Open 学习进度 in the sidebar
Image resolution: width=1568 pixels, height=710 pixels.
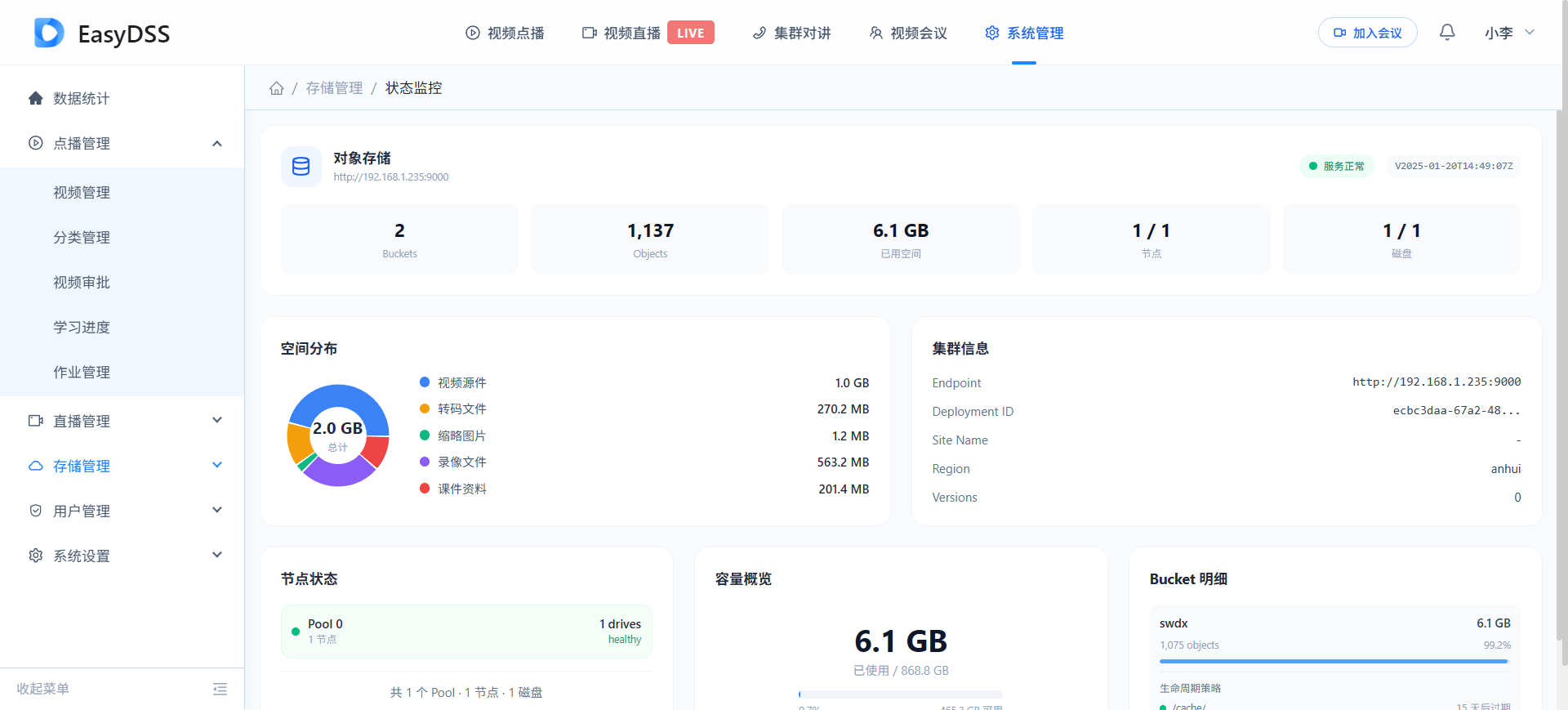[x=122, y=327]
